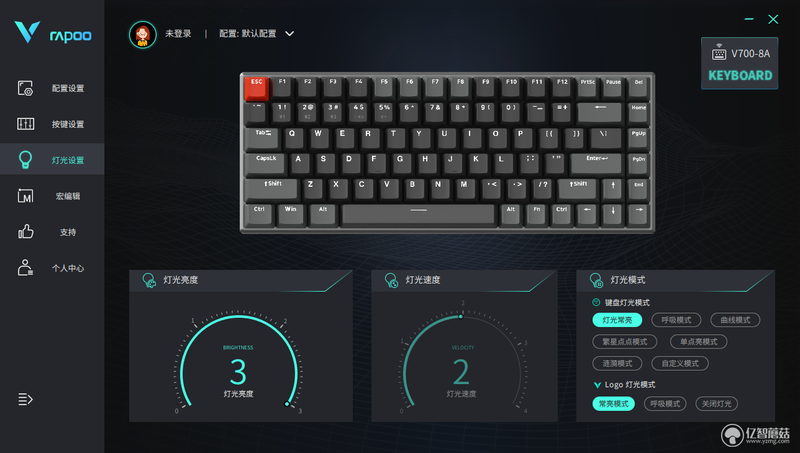
Task: Click the 按键设置 equalizer icon
Action: 25,124
